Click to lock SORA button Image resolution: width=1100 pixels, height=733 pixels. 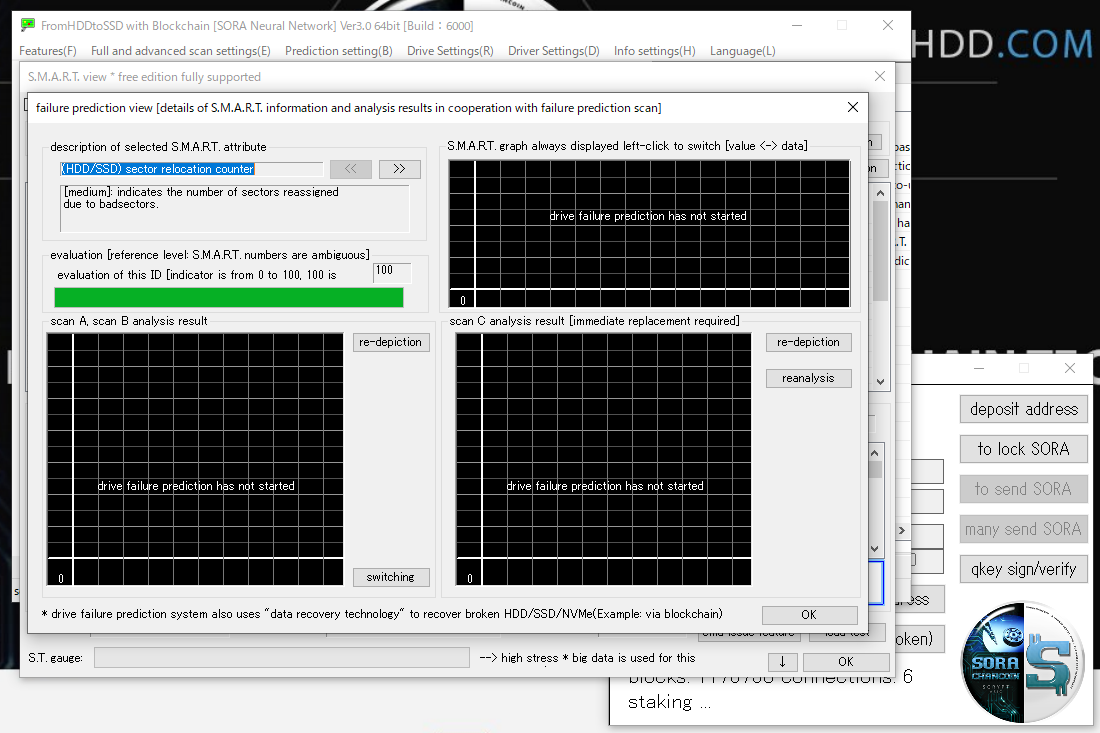click(1024, 449)
